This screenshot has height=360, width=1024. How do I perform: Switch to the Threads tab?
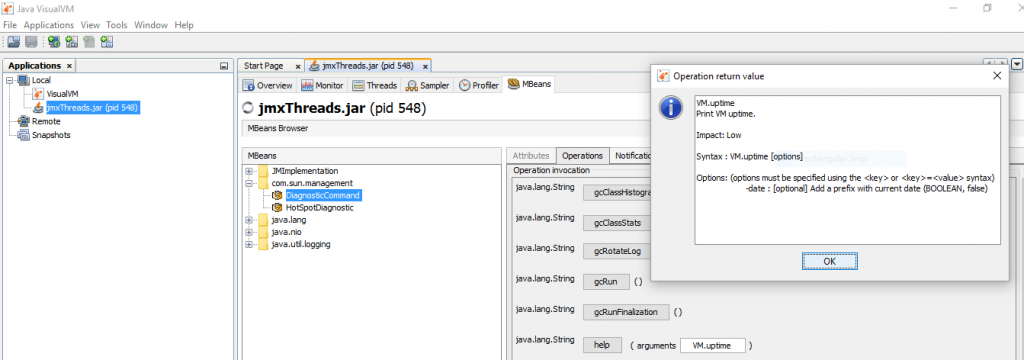[x=374, y=86]
